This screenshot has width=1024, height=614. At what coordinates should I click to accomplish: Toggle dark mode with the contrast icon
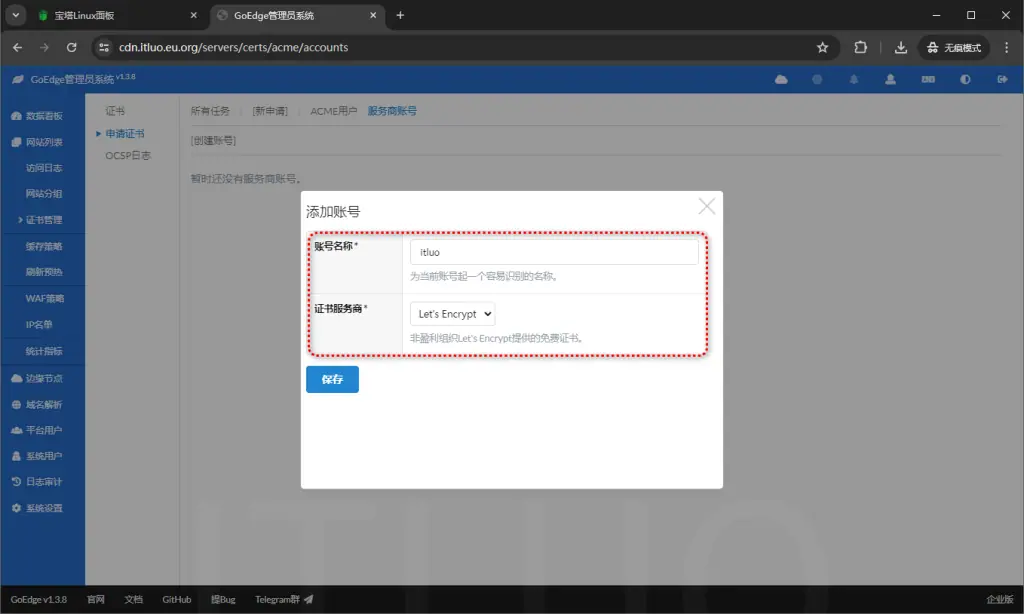pos(965,78)
